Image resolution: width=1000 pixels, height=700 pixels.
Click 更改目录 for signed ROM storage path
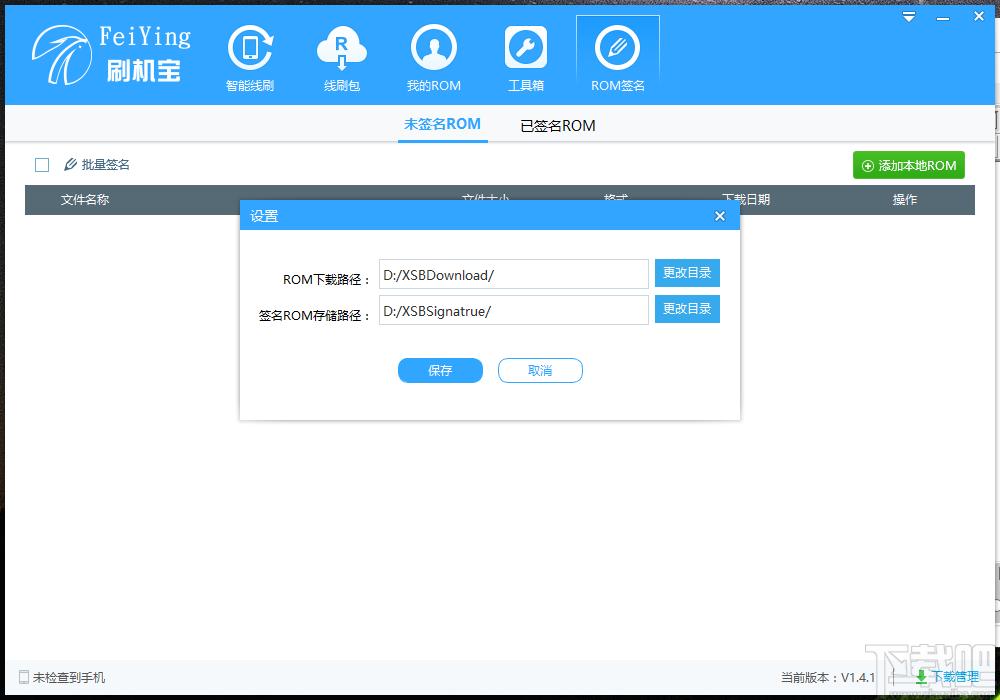click(687, 309)
